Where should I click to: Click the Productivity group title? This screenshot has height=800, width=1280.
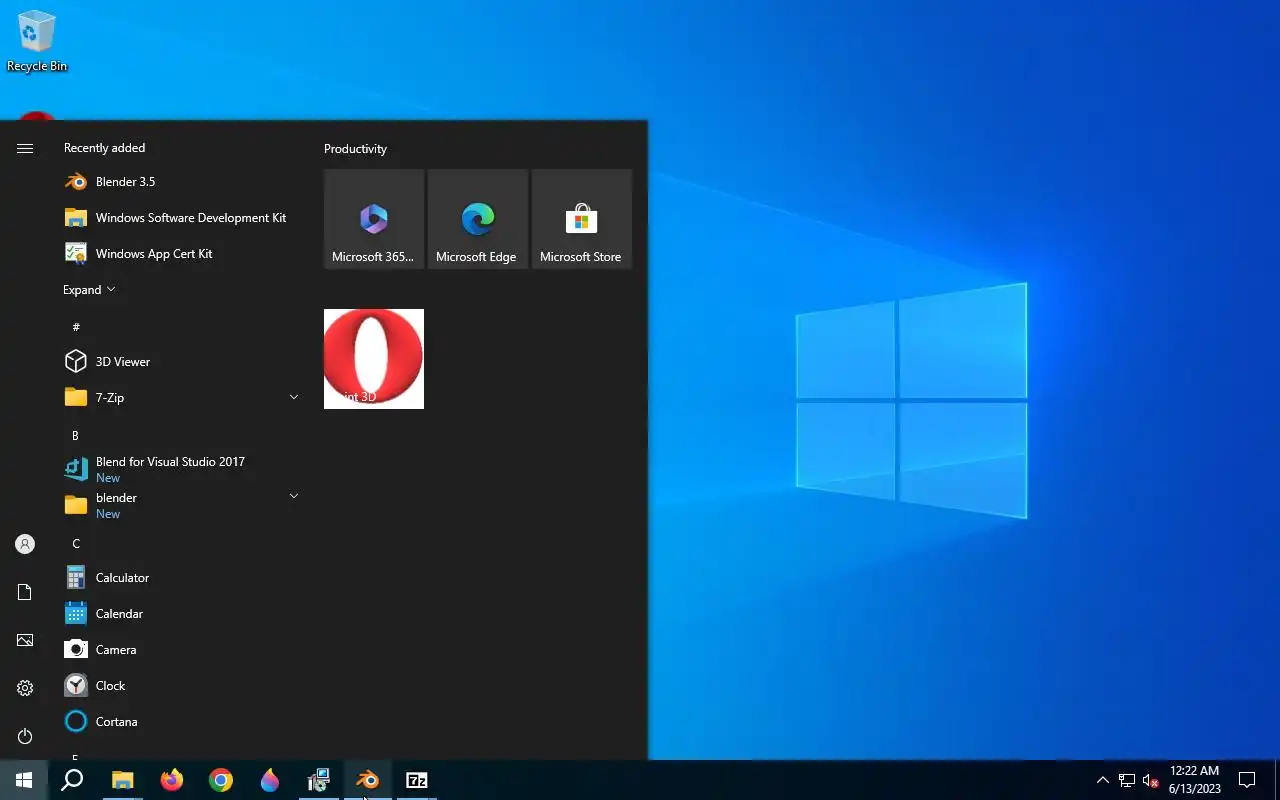pyautogui.click(x=355, y=149)
